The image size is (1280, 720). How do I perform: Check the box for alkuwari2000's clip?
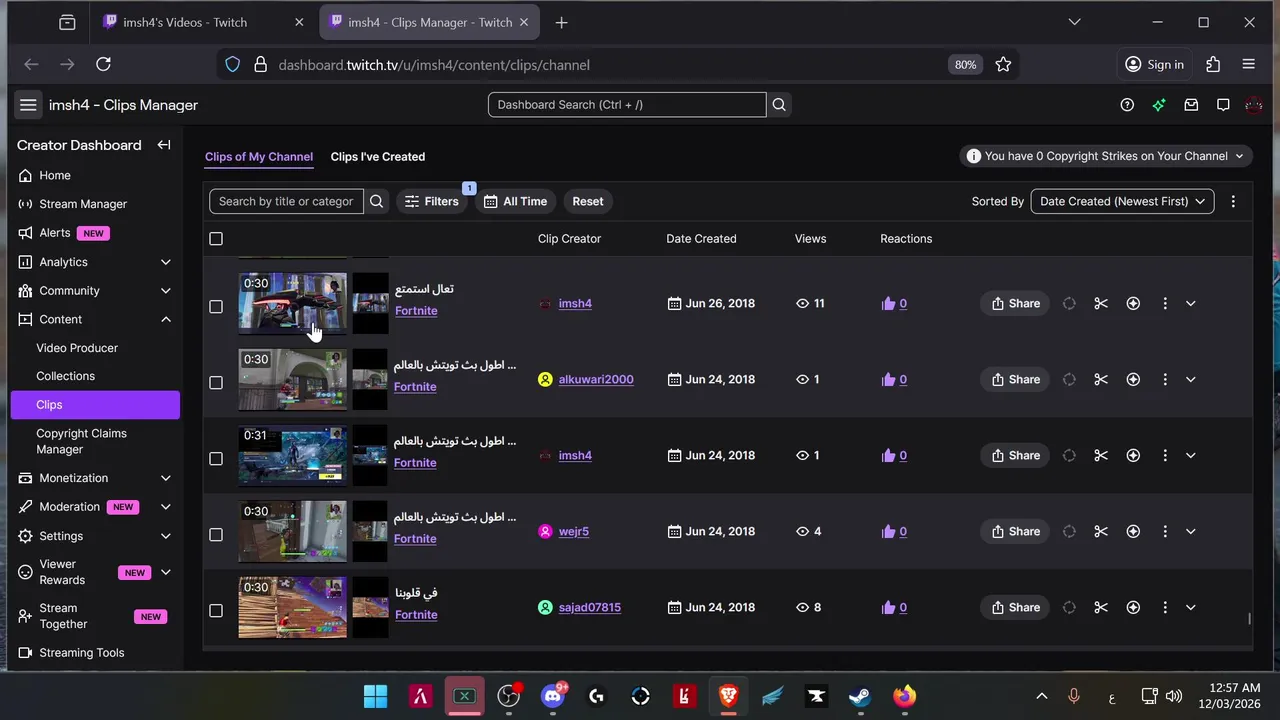pos(216,383)
